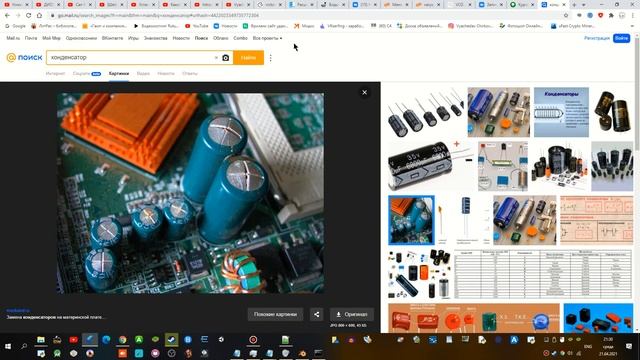Image resolution: width=640 pixels, height=360 pixels.
Task: Open the tab search dropdown arrow
Action: pos(584,4)
